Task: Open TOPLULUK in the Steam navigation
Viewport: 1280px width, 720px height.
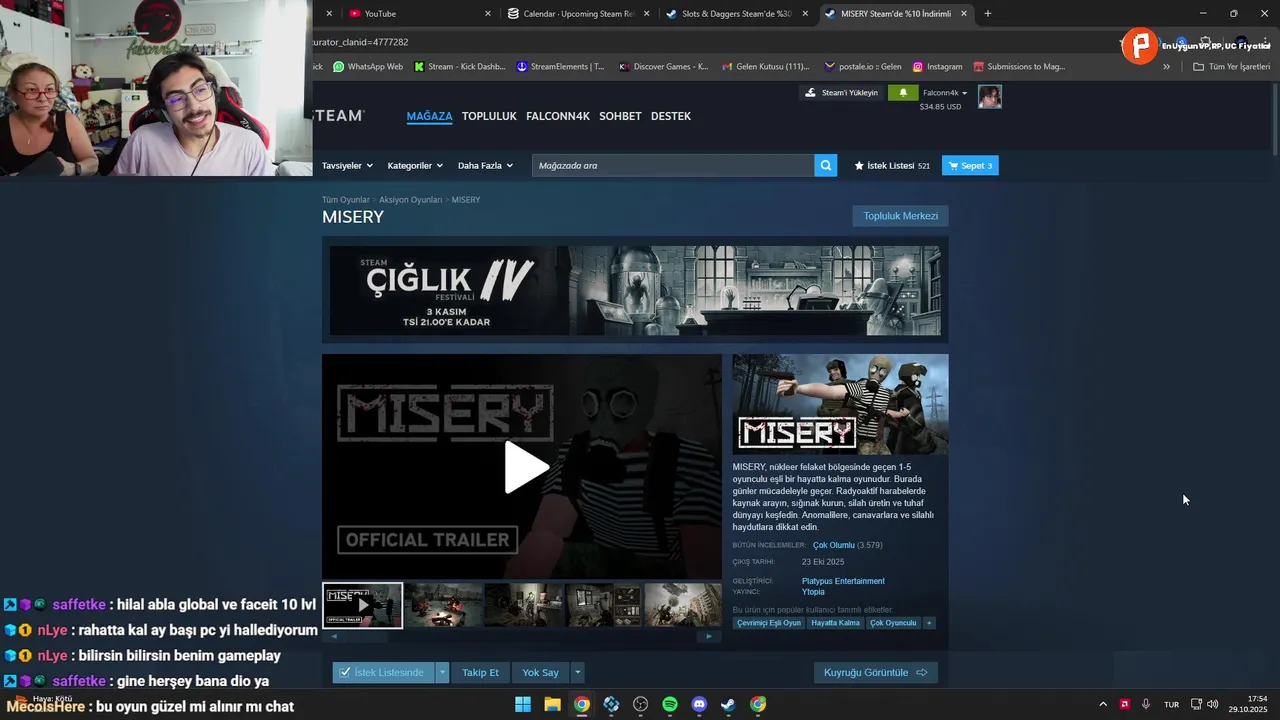Action: pyautogui.click(x=489, y=116)
